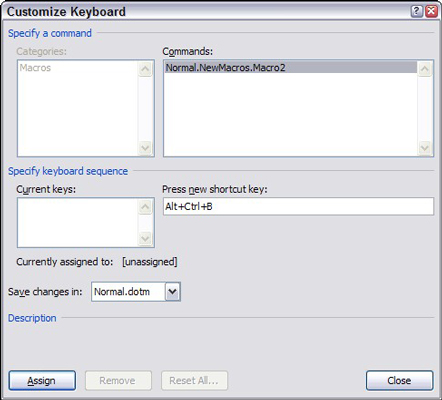442x400 pixels.
Task: Click the Reset All... button
Action: [x=194, y=380]
